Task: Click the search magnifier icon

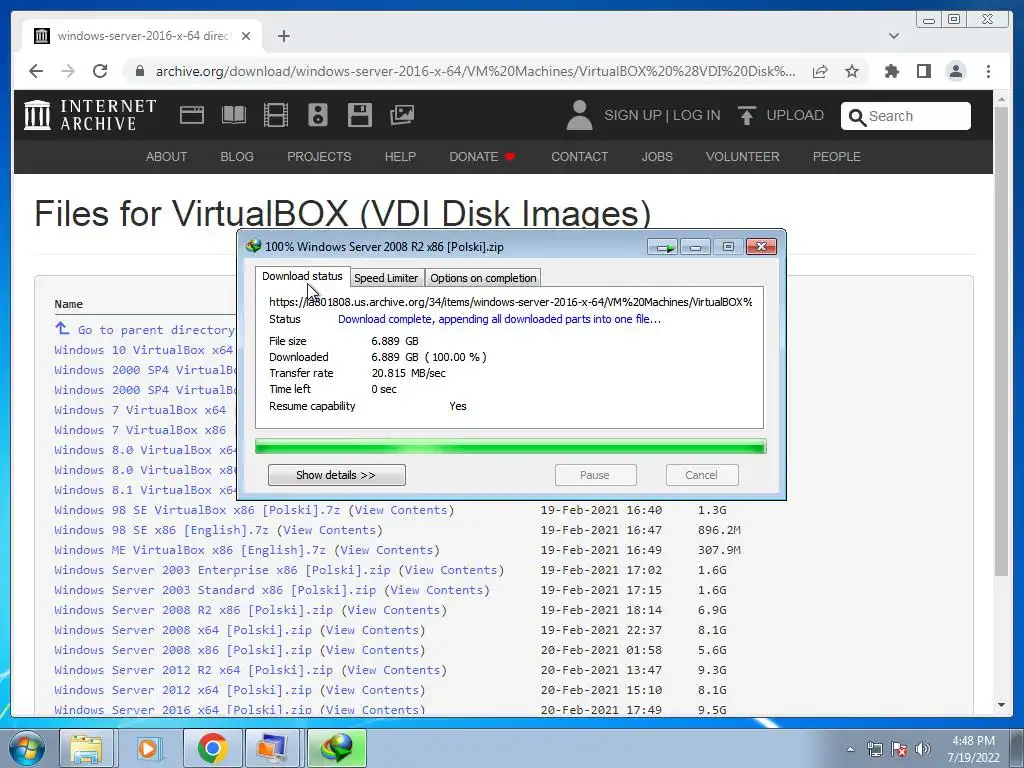Action: (x=857, y=116)
